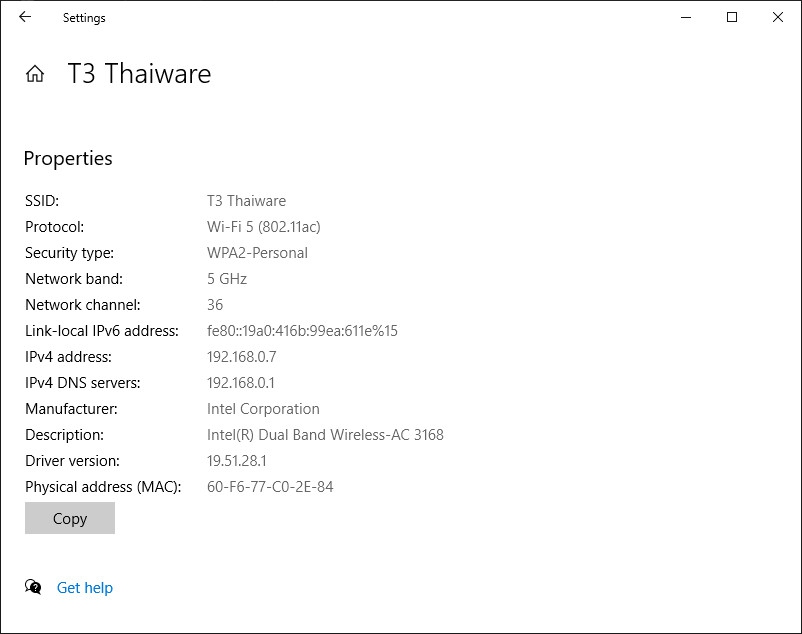Click the 5 GHz network band value

click(227, 279)
